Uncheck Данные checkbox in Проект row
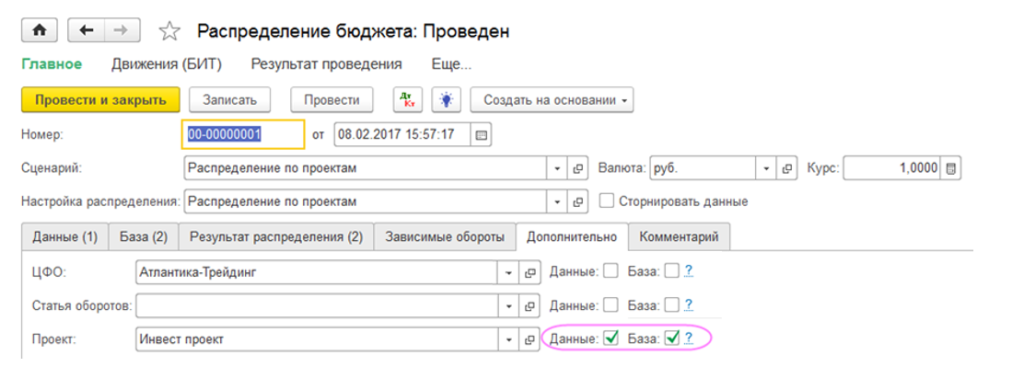This screenshot has height=378, width=1024. (611, 338)
